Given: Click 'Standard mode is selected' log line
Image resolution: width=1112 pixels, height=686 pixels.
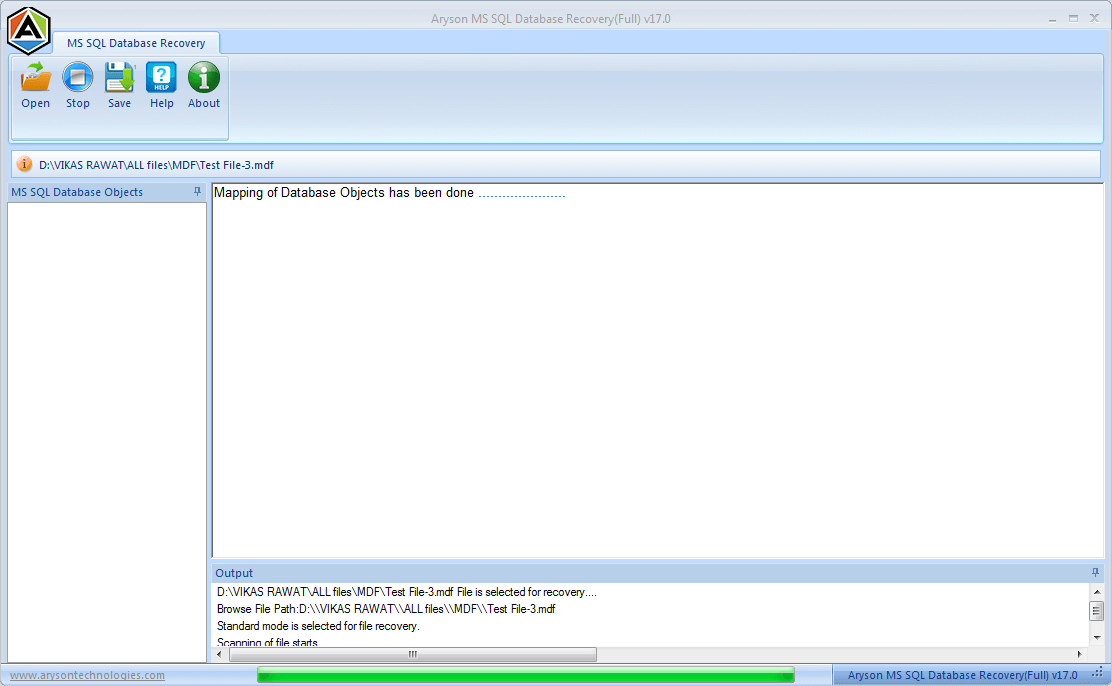Looking at the screenshot, I should (x=318, y=626).
